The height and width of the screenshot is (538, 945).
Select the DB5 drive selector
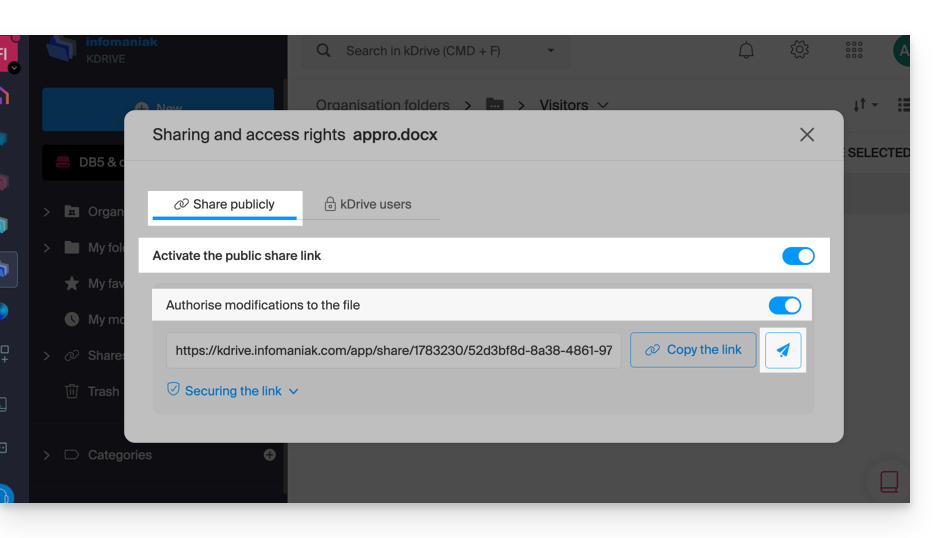[83, 162]
